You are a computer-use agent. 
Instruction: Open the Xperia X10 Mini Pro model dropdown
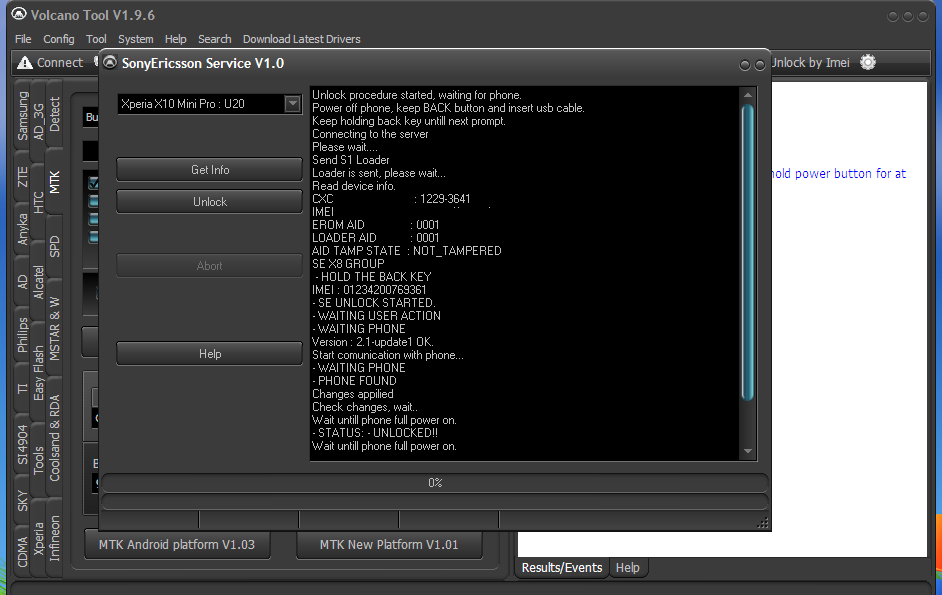click(x=292, y=104)
